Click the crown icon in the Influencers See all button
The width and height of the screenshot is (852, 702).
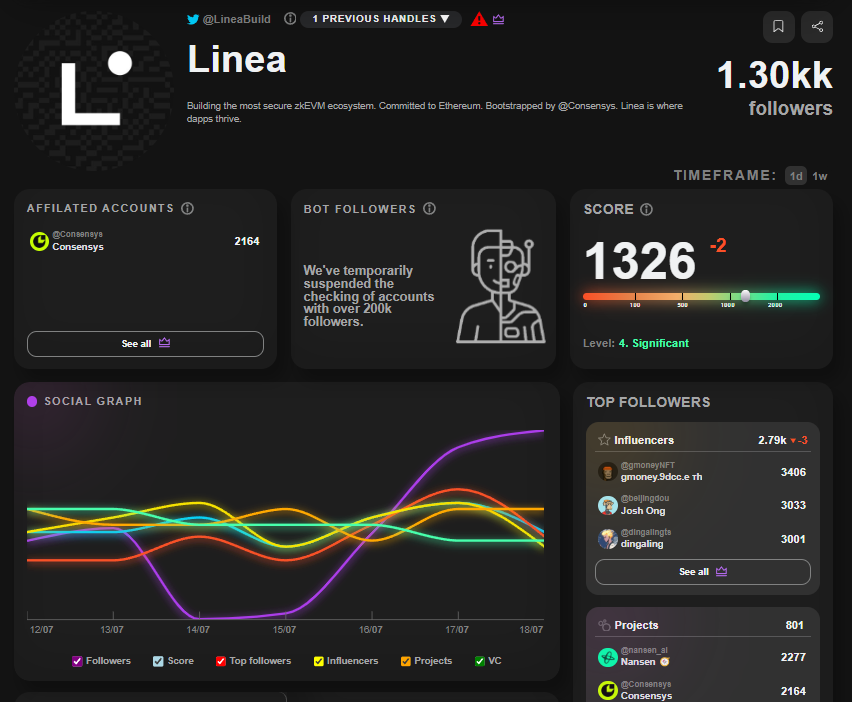(x=721, y=571)
